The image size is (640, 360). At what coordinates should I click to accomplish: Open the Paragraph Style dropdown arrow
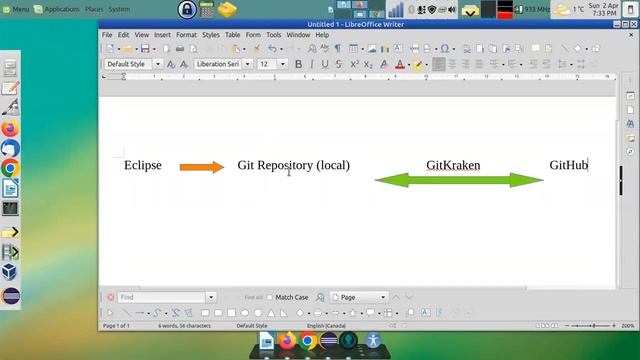pos(158,64)
